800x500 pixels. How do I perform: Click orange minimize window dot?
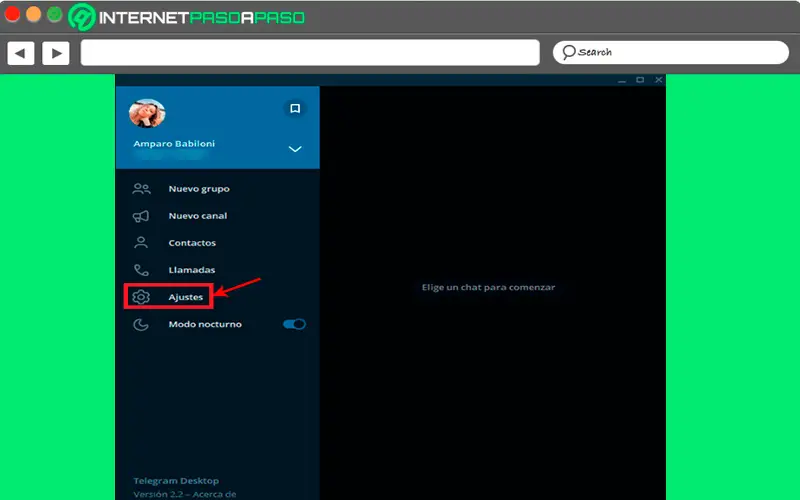[x=34, y=14]
